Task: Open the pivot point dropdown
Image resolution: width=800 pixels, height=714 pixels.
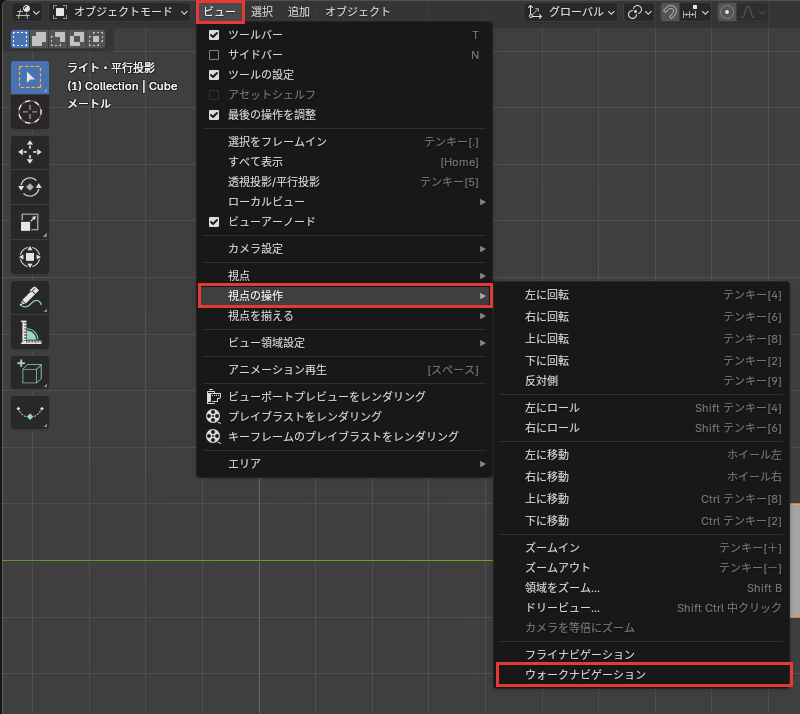Action: pyautogui.click(x=639, y=12)
